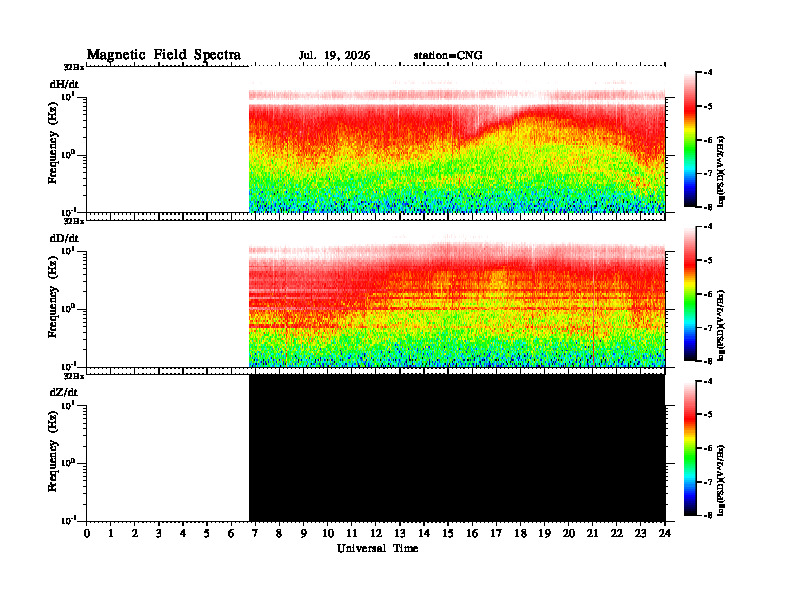Click the '-4' tick on dD/dt color bar
Image resolution: width=792 pixels, height=612 pixels.
708,227
